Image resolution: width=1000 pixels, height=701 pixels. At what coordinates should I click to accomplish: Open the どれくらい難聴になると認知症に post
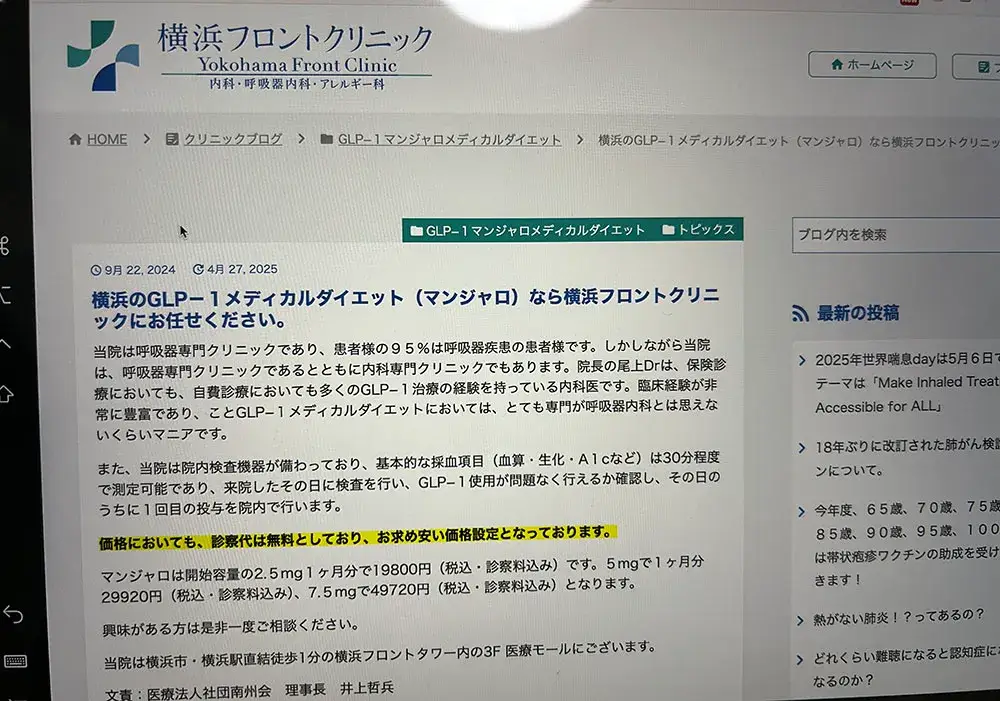coord(906,667)
